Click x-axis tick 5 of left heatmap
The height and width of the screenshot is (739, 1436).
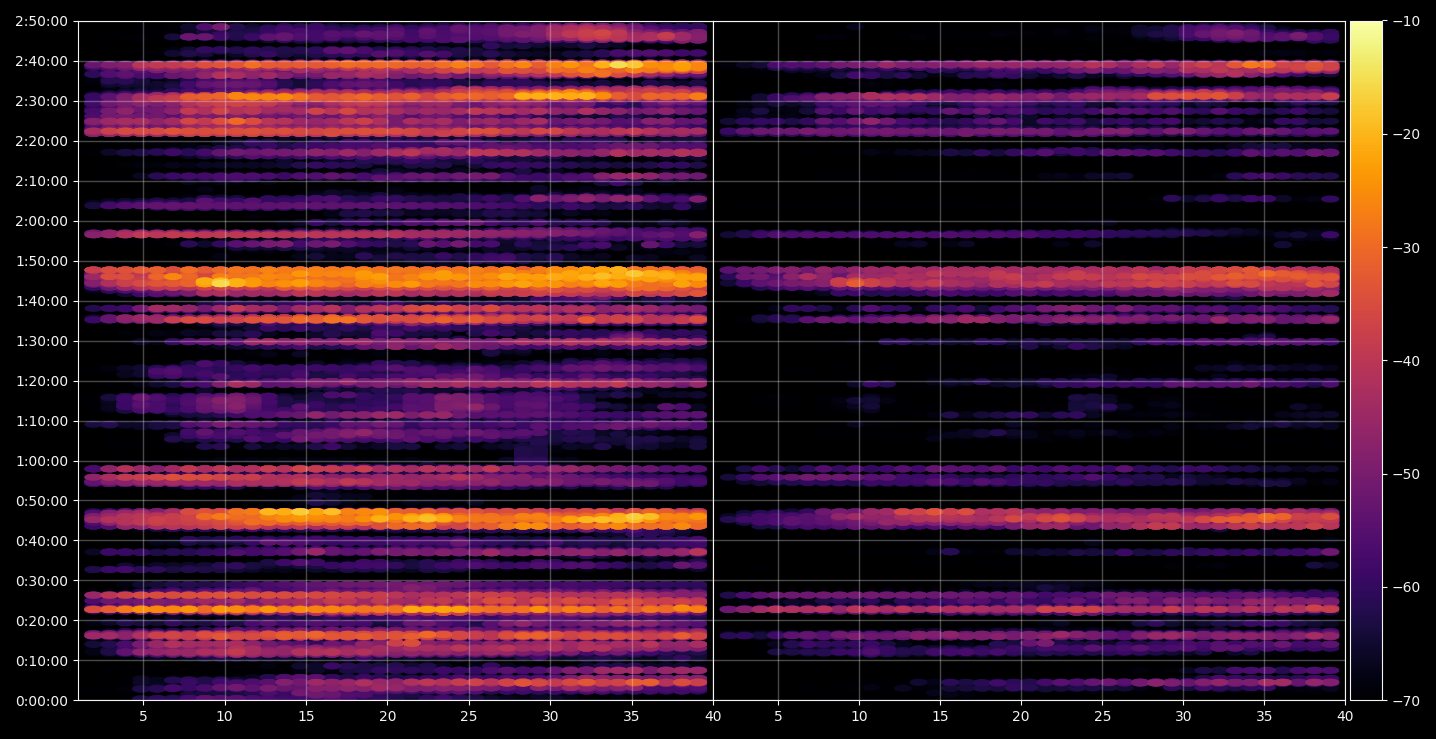coord(143,716)
